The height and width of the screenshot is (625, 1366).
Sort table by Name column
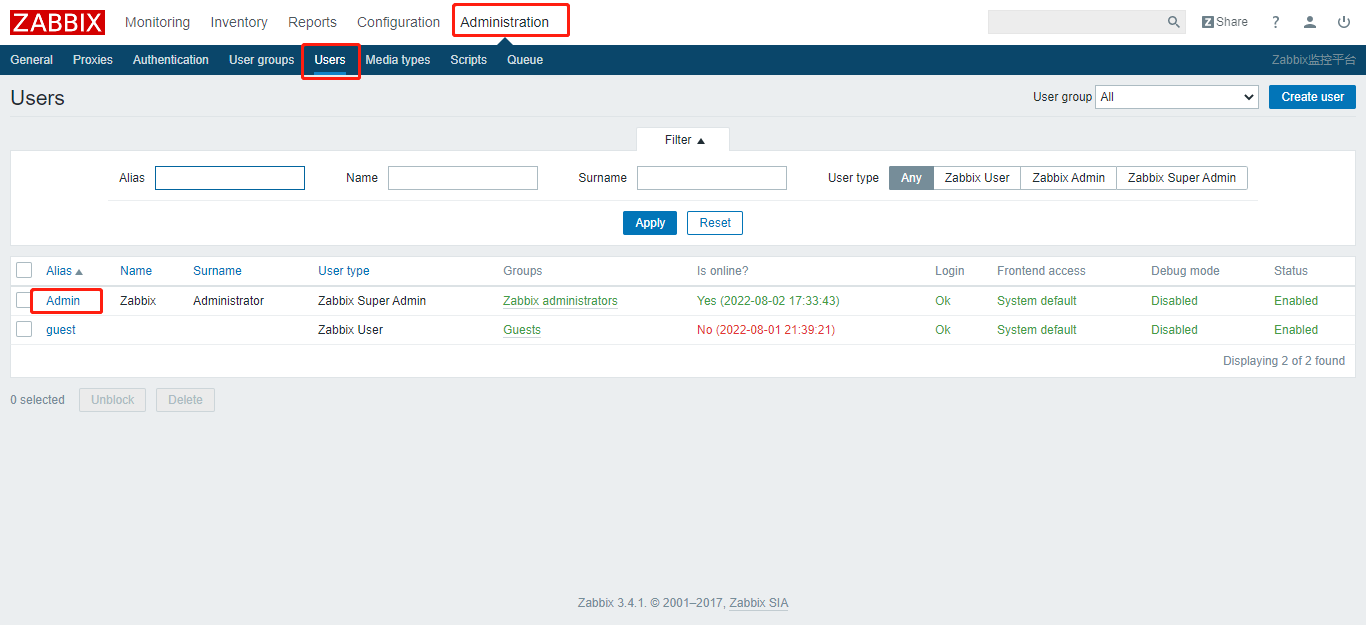click(136, 271)
